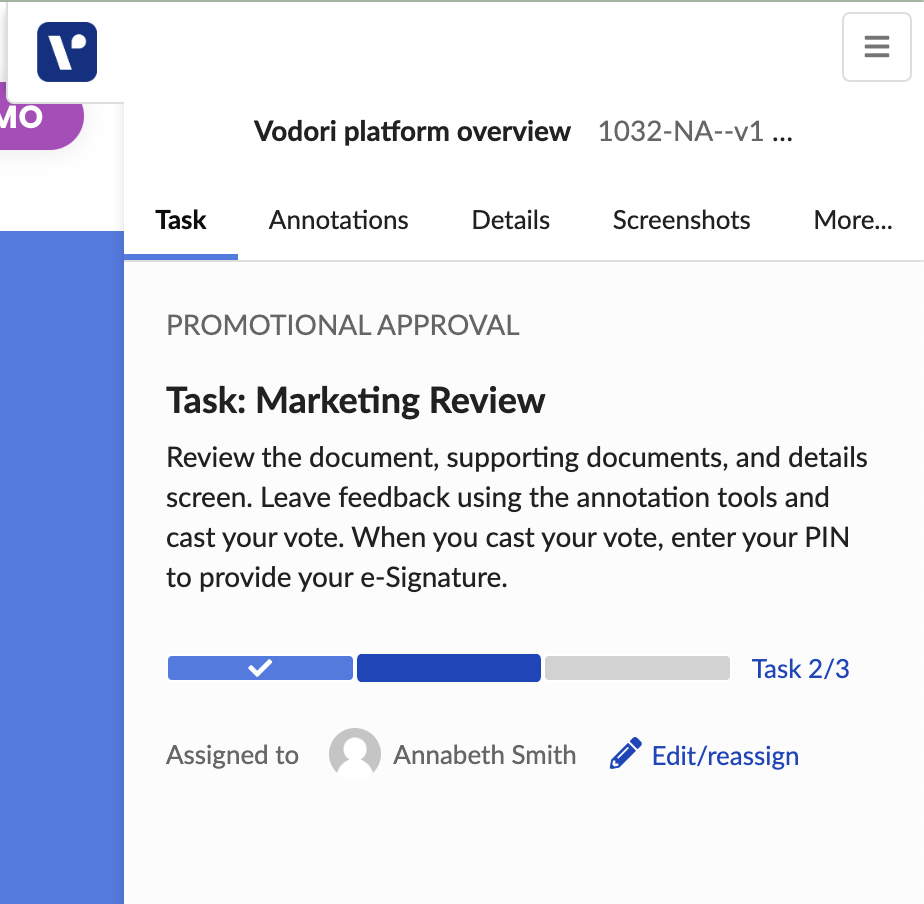Open the hamburger menu button
924x904 pixels.
(x=876, y=47)
